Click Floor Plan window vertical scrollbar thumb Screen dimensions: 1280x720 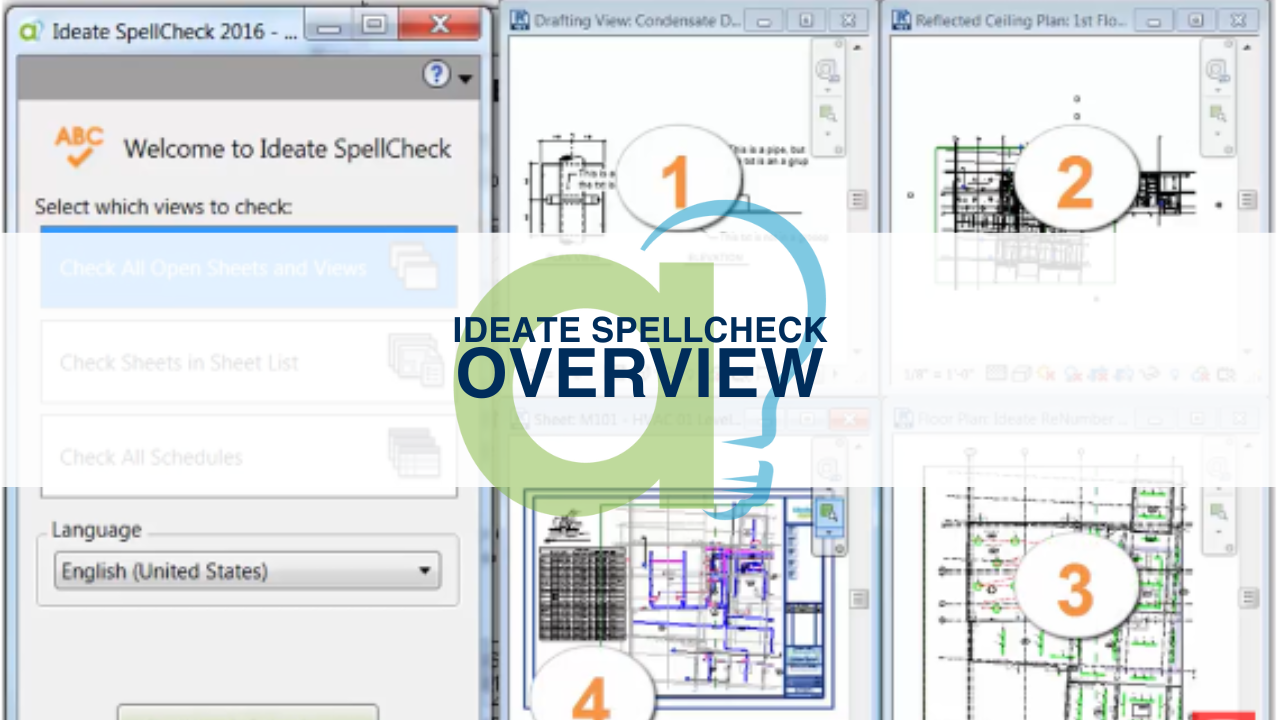[1249, 598]
